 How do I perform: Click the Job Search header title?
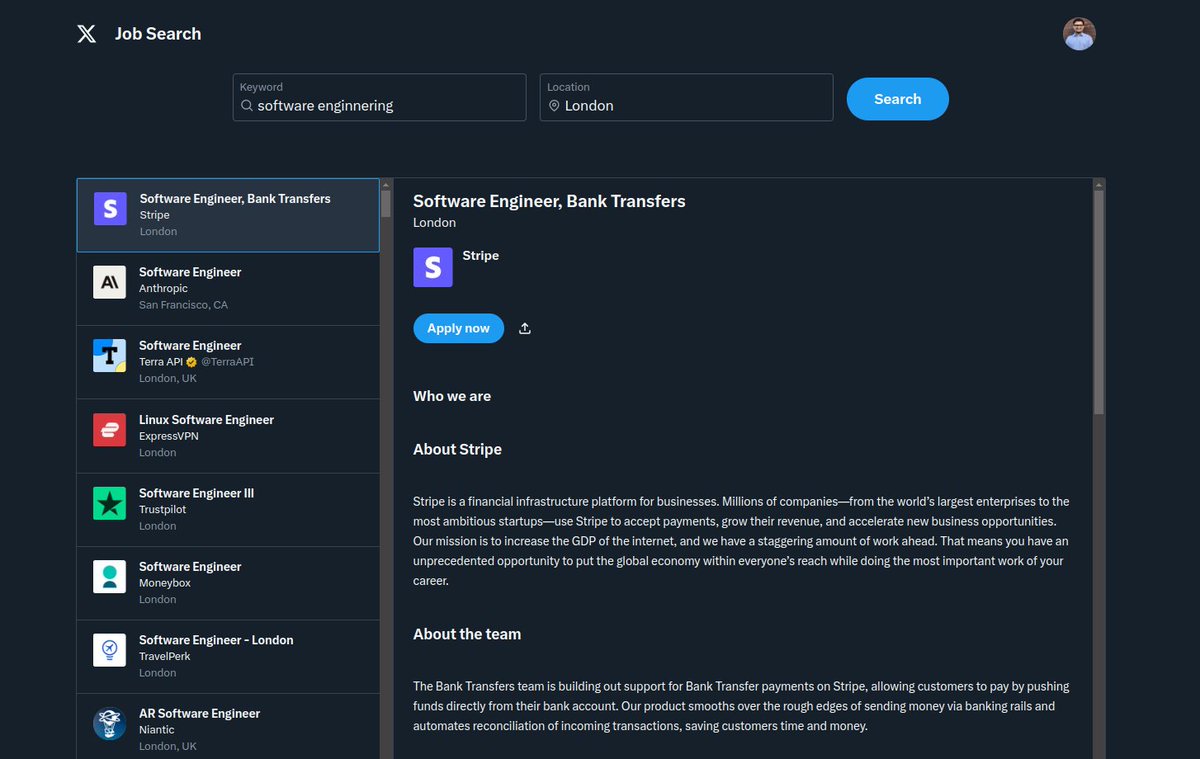[x=158, y=34]
